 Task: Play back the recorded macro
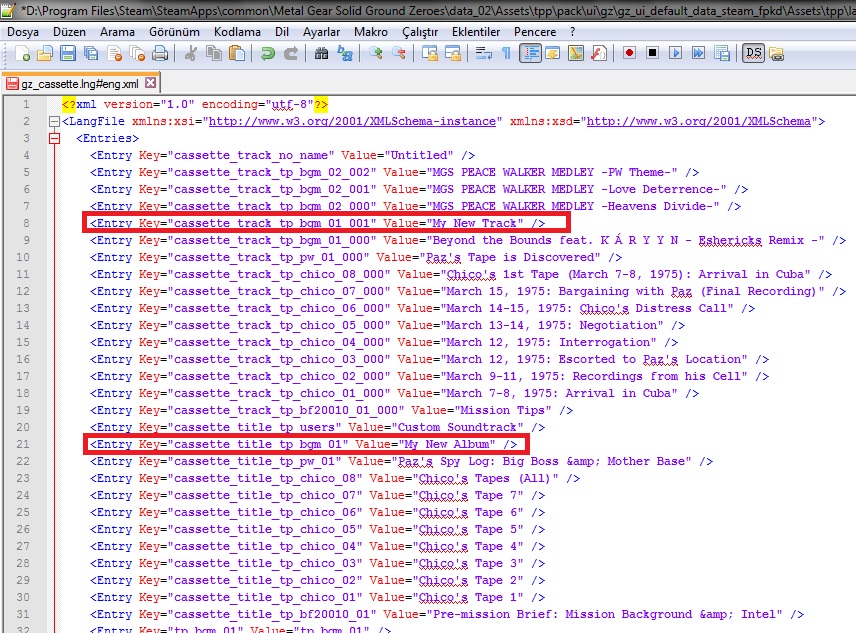675,53
